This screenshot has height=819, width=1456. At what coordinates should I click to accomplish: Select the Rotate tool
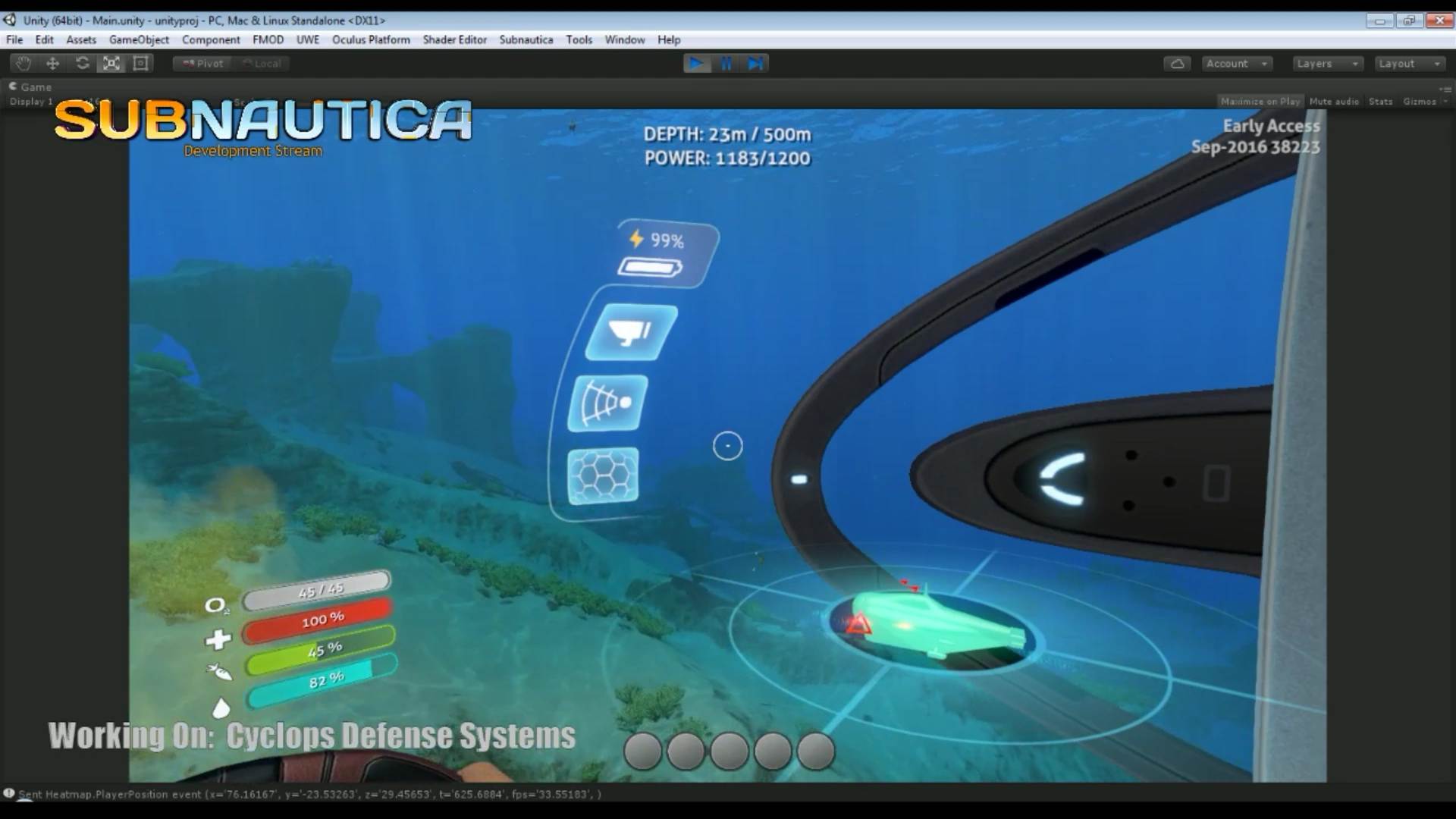pyautogui.click(x=82, y=64)
